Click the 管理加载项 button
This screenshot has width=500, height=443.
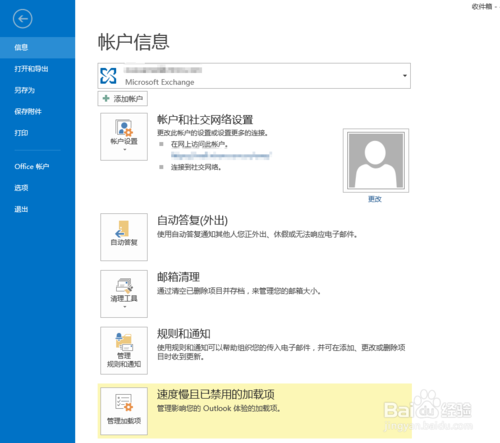124,411
